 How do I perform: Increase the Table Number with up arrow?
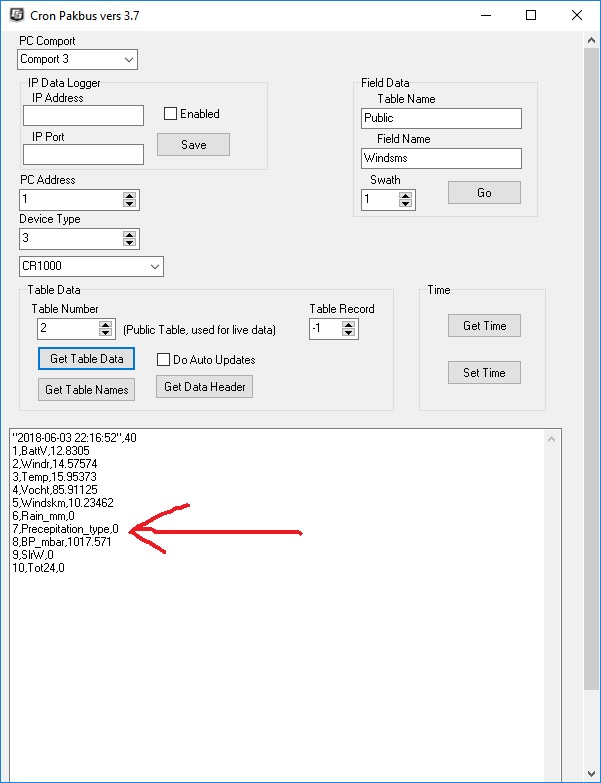click(105, 325)
